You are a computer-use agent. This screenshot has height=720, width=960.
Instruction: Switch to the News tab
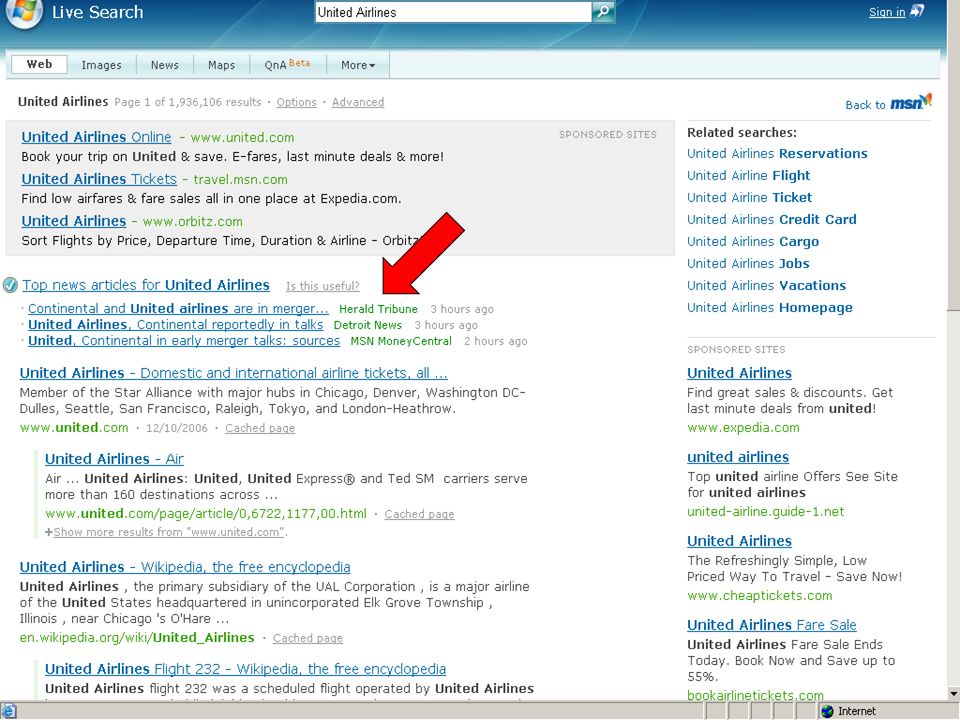tap(165, 65)
